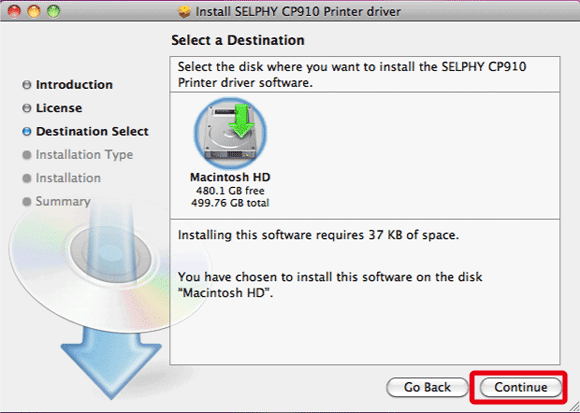
Task: Click the Installation Type step bullet
Action: click(x=27, y=155)
